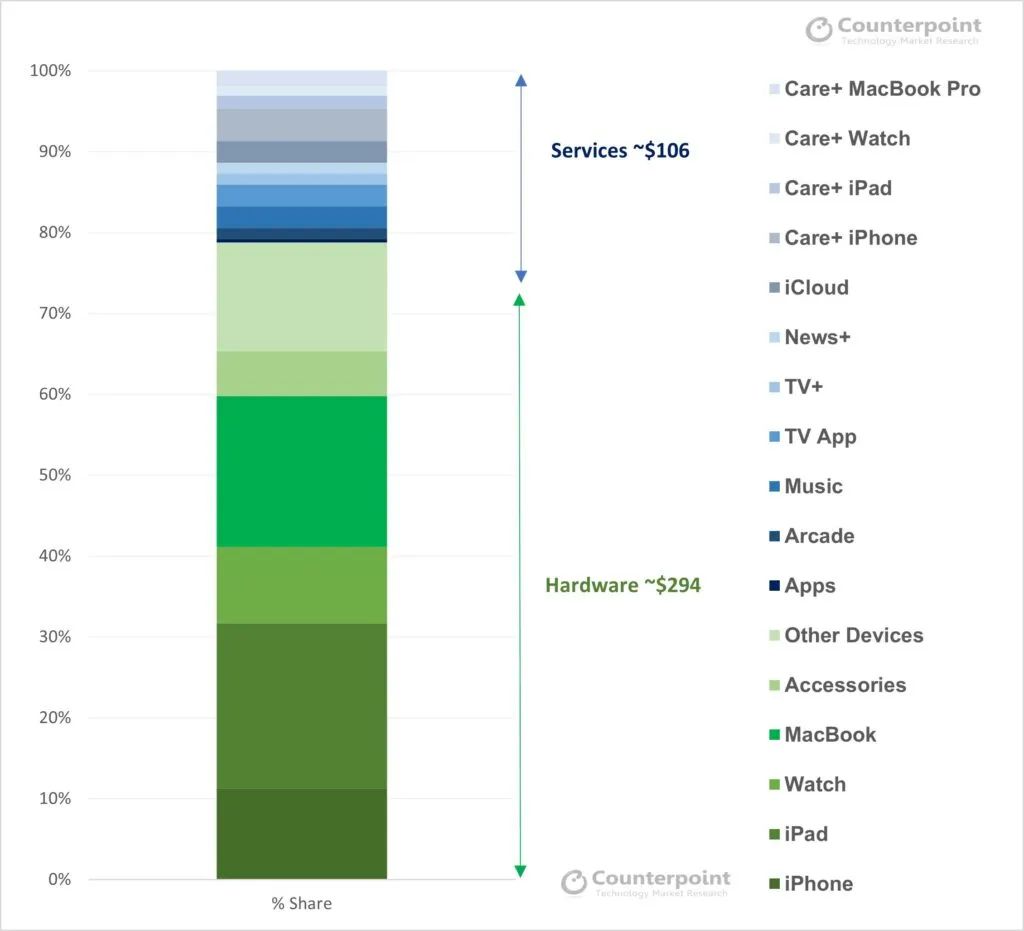Select the pale green Other Devices bar segment

[x=302, y=297]
